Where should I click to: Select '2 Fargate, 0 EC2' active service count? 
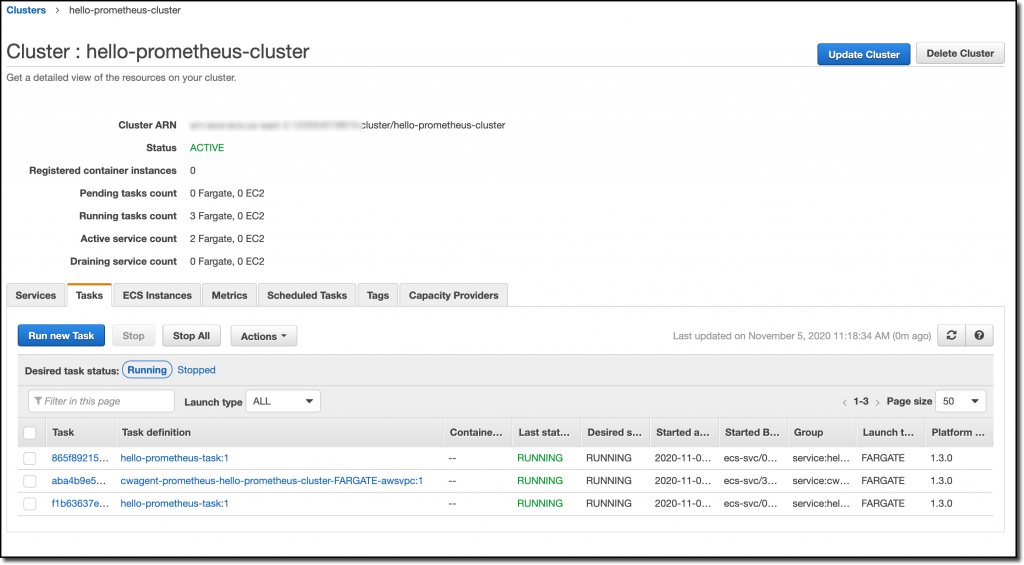pos(227,239)
